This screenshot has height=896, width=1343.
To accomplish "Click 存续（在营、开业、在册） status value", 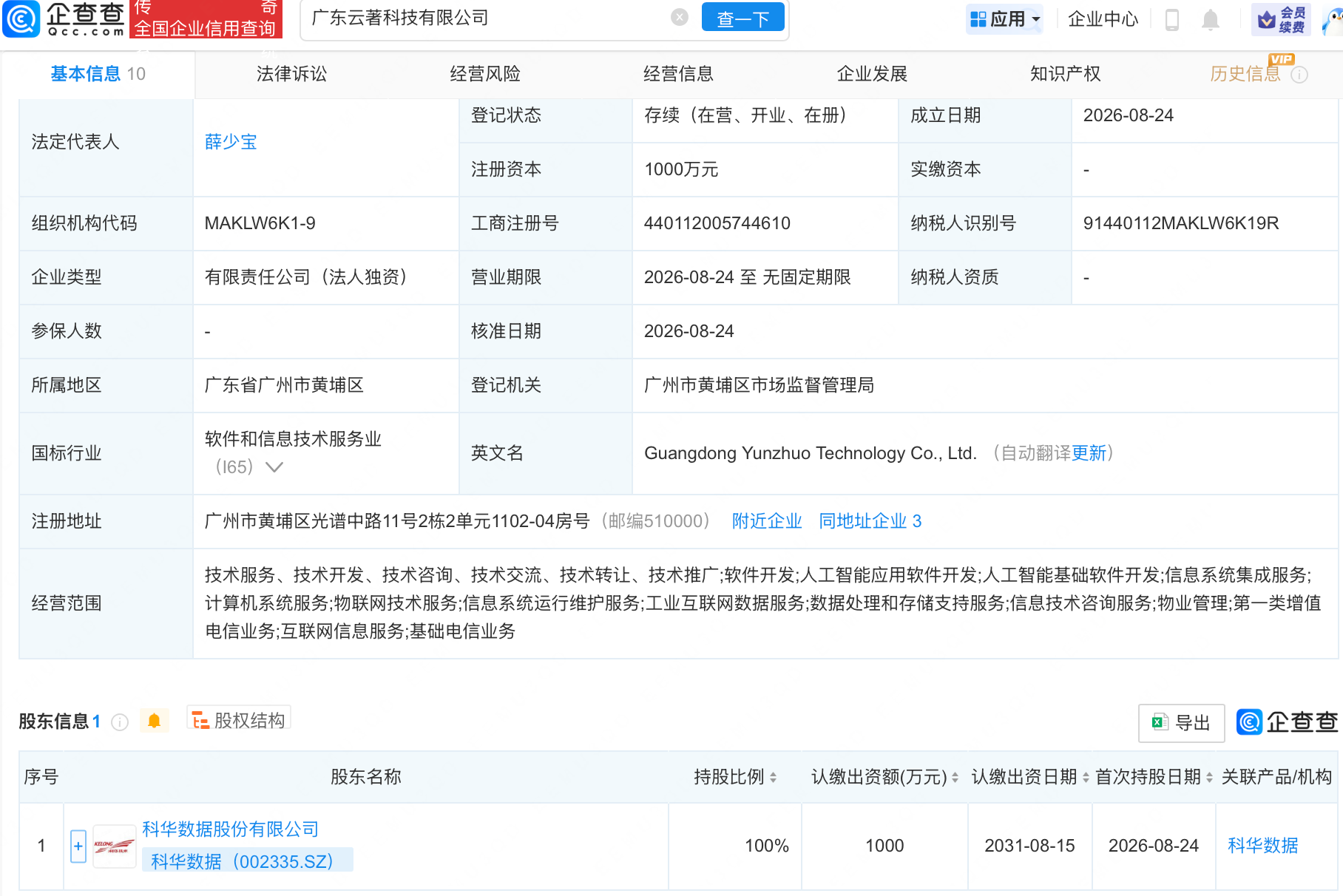I will point(749,115).
